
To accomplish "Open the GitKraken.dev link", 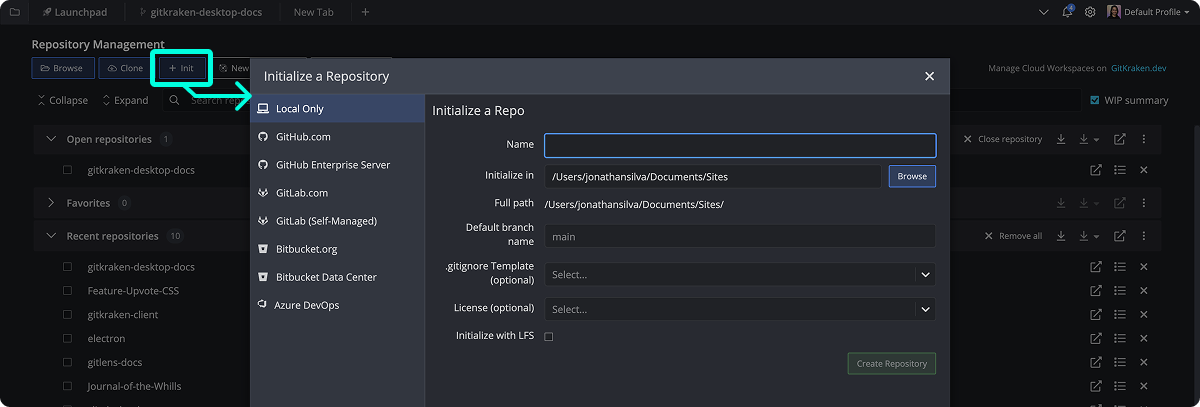I will pyautogui.click(x=1139, y=69).
